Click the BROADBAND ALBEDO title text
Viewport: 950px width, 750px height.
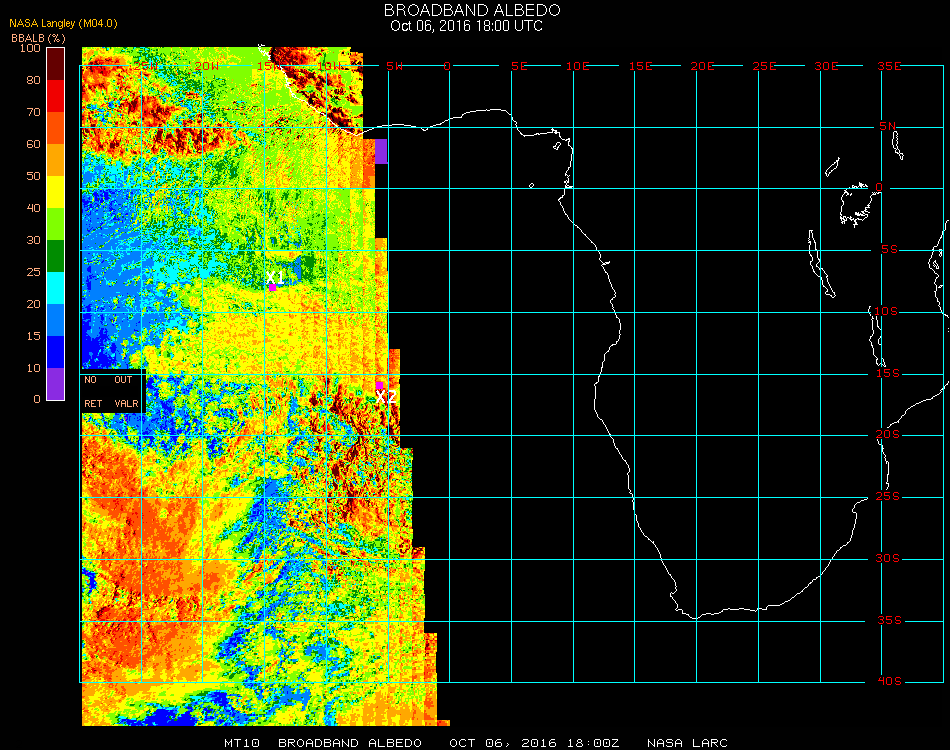(472, 10)
